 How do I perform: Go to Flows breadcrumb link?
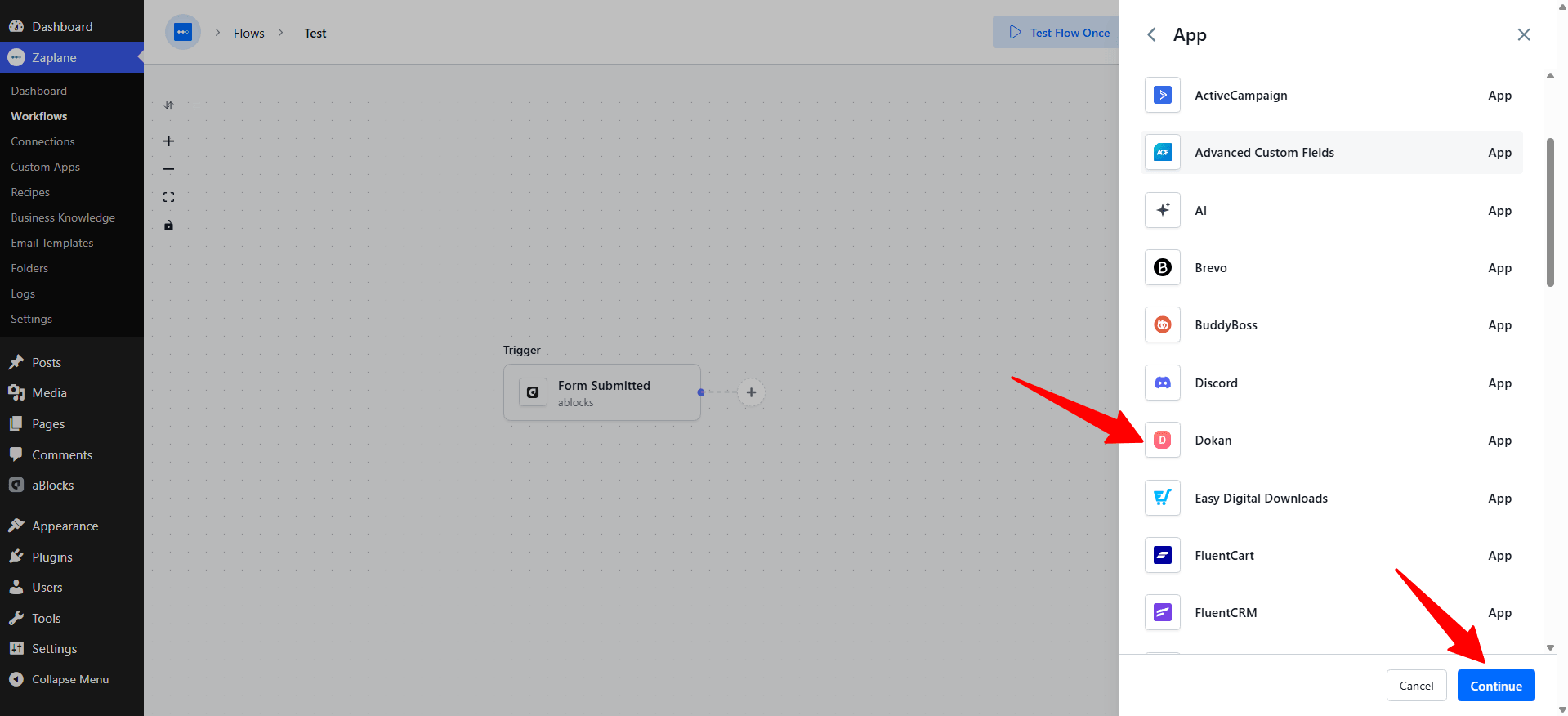[249, 33]
